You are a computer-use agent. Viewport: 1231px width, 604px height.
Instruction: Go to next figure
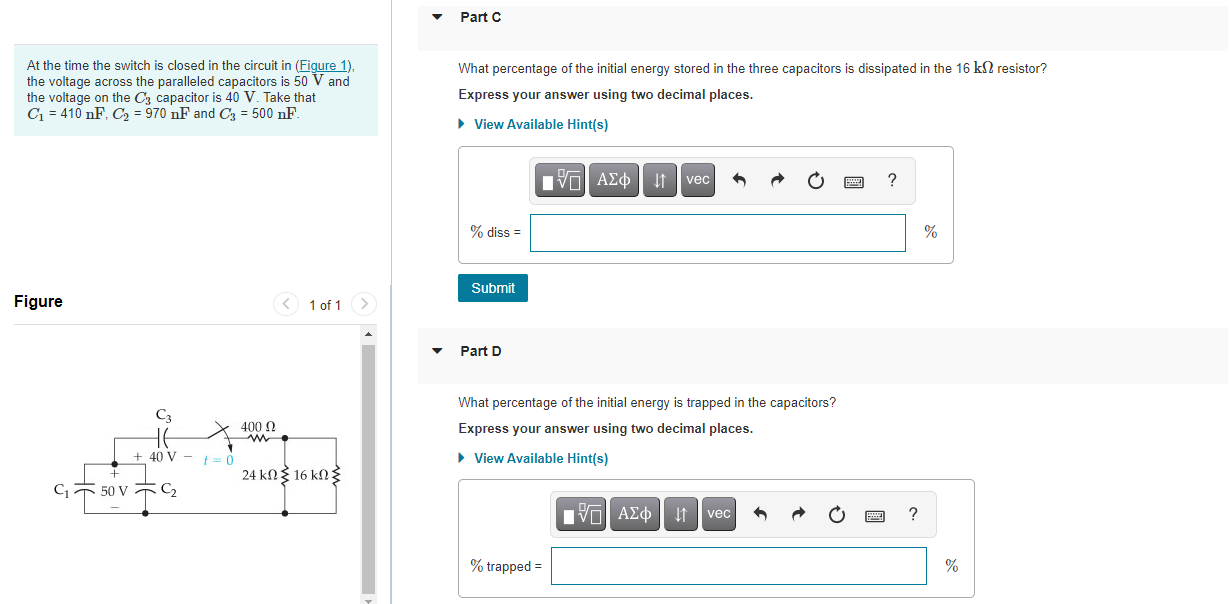click(x=364, y=303)
